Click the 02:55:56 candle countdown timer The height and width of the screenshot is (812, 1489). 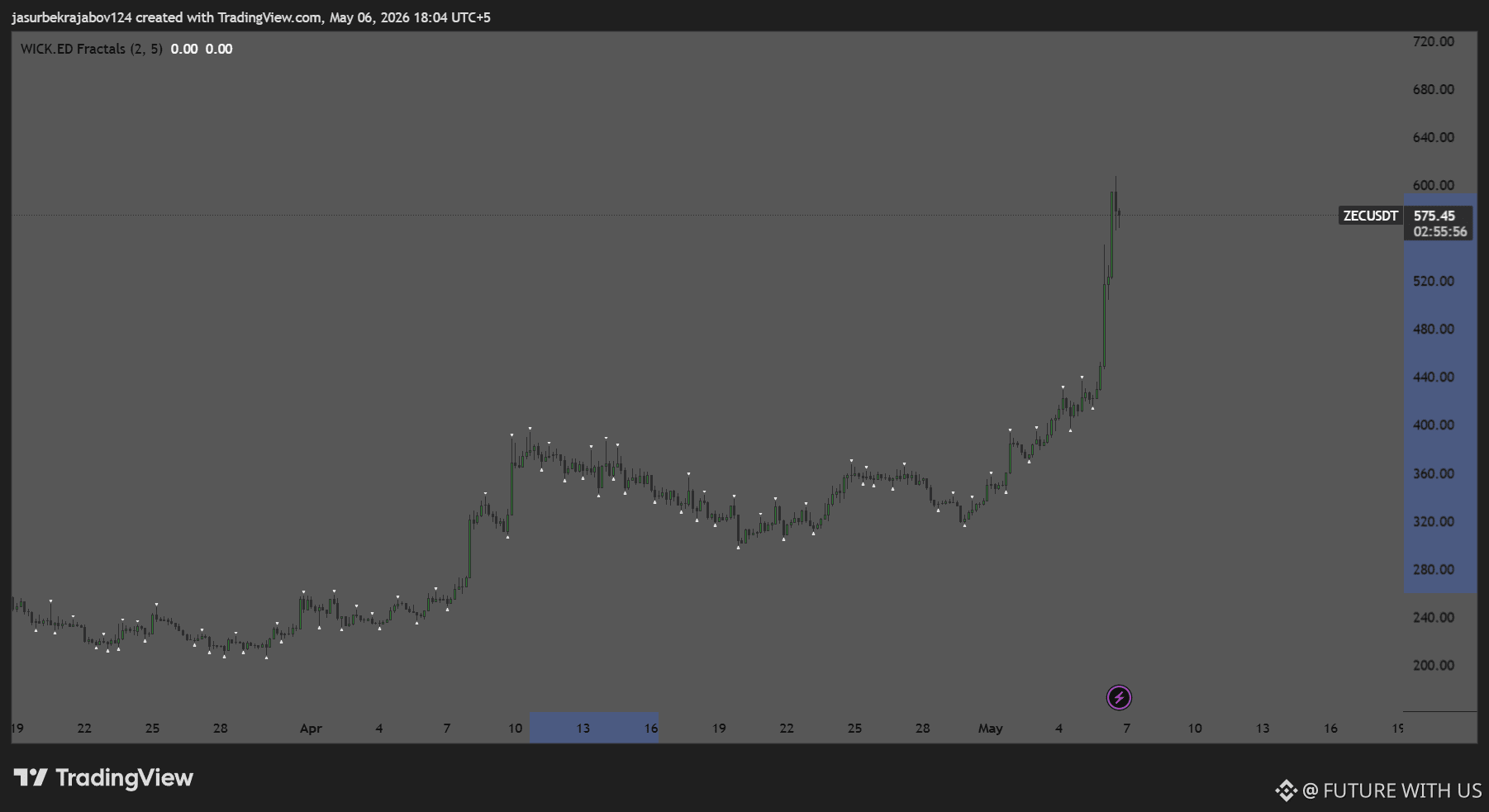[x=1440, y=232]
